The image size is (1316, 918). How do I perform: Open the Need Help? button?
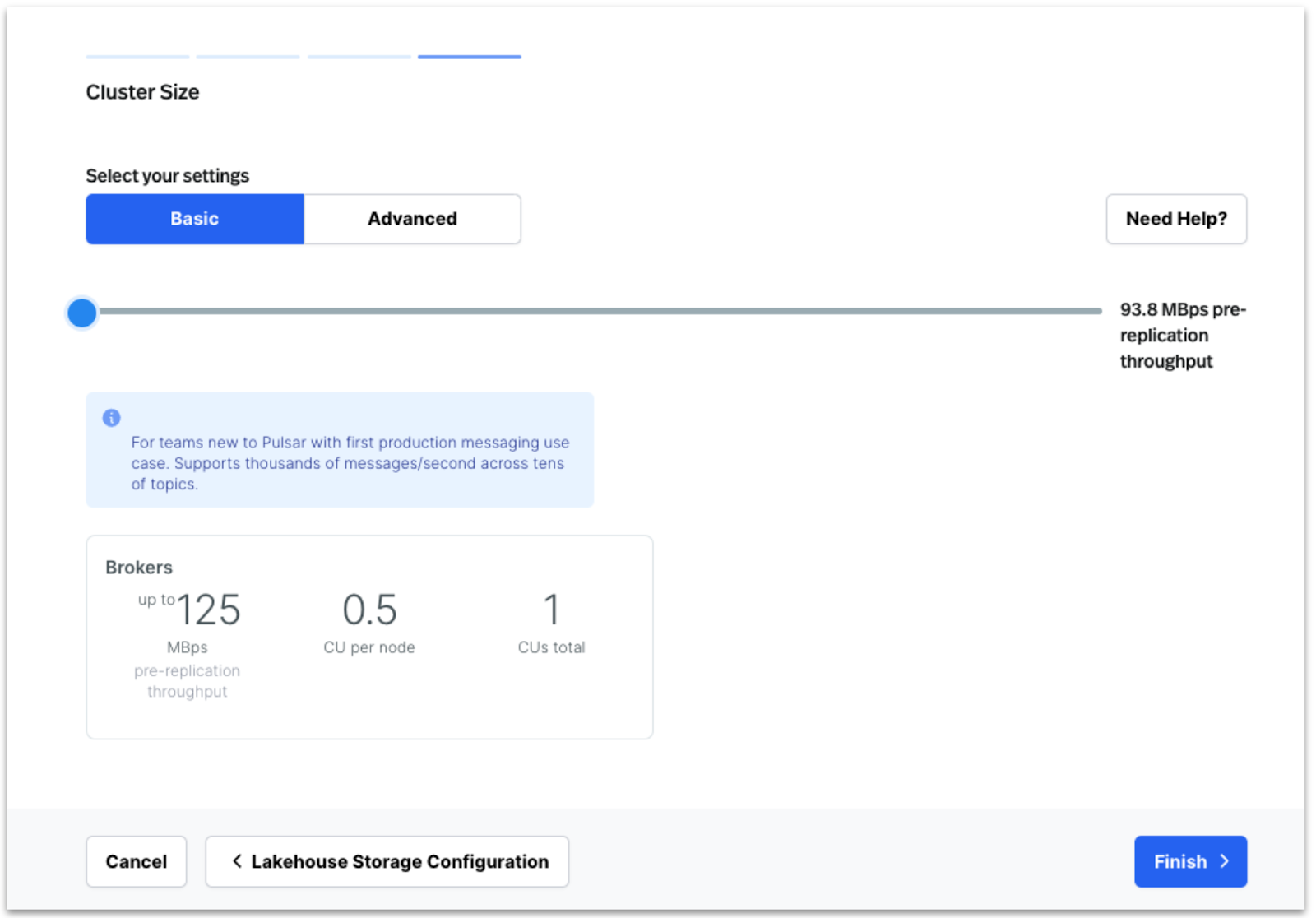point(1175,219)
